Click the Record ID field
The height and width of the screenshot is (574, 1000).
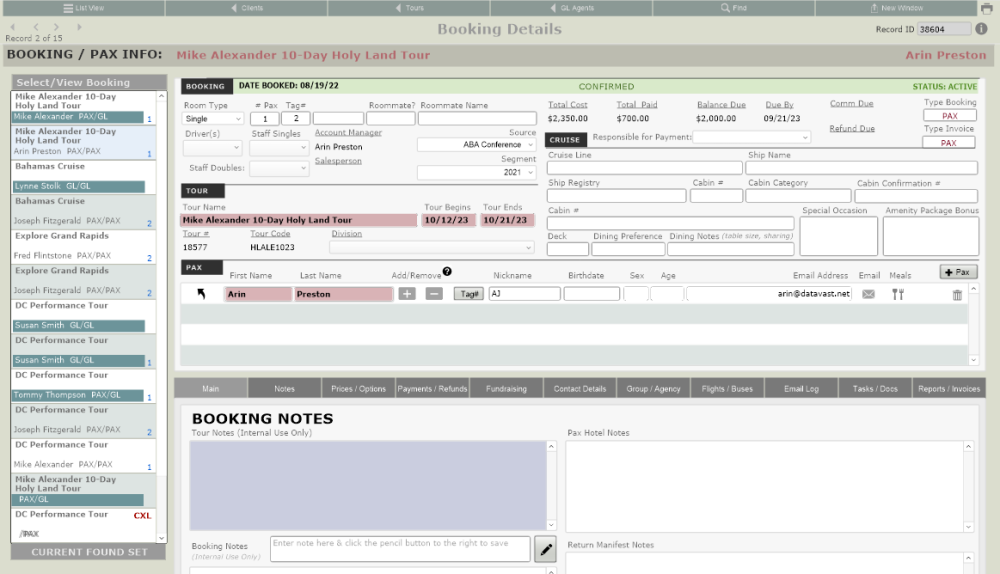[x=943, y=29]
